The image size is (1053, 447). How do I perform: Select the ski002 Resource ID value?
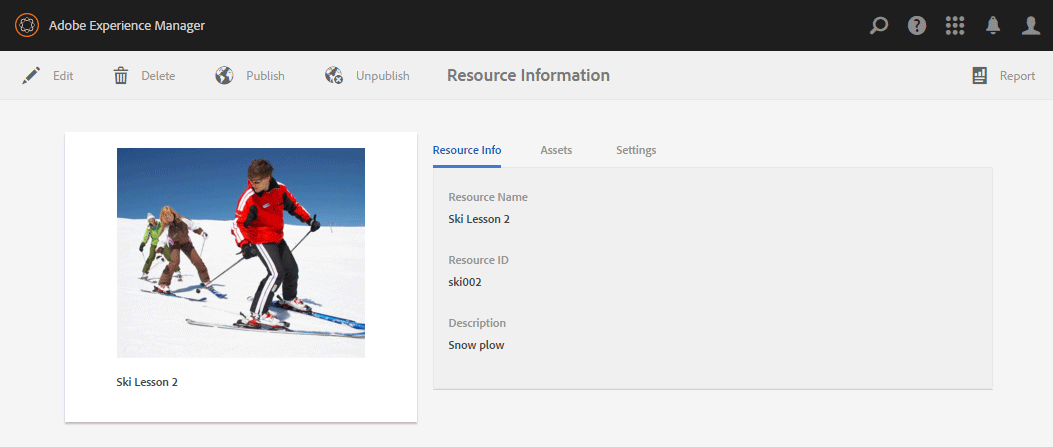click(465, 282)
